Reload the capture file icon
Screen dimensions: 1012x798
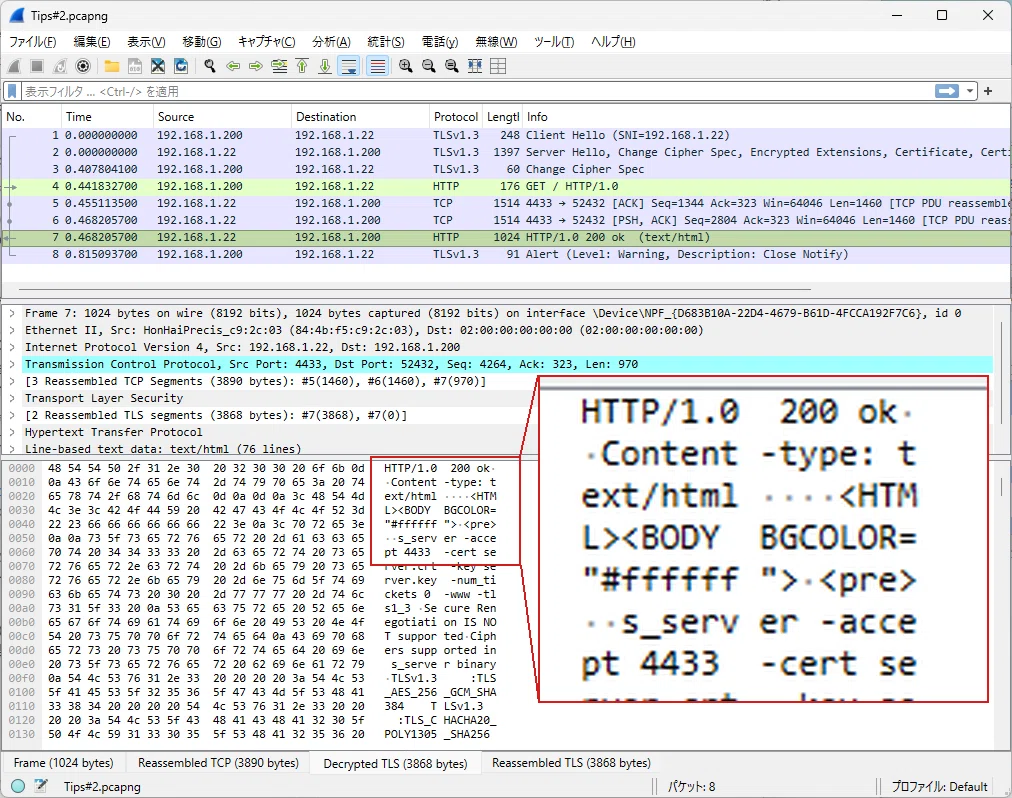point(181,66)
